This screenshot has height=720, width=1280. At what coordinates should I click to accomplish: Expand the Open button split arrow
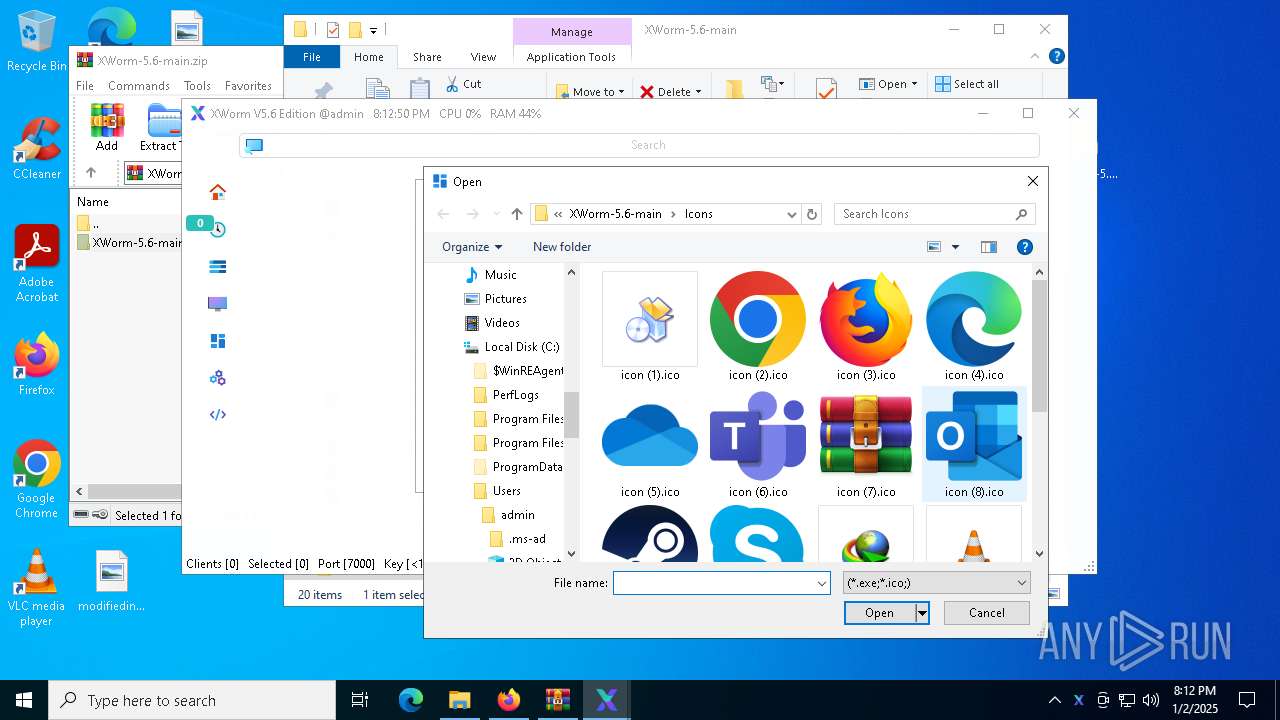(922, 613)
